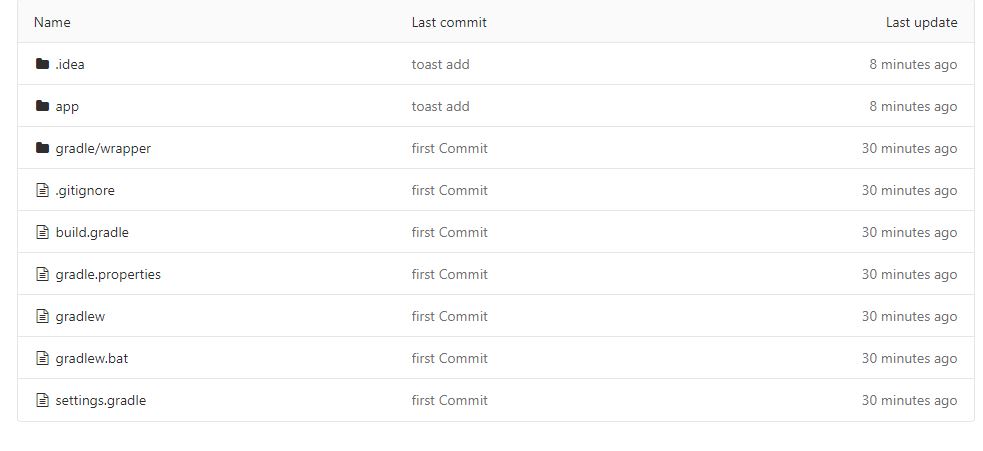Click the gradle.properties file icon

42,274
